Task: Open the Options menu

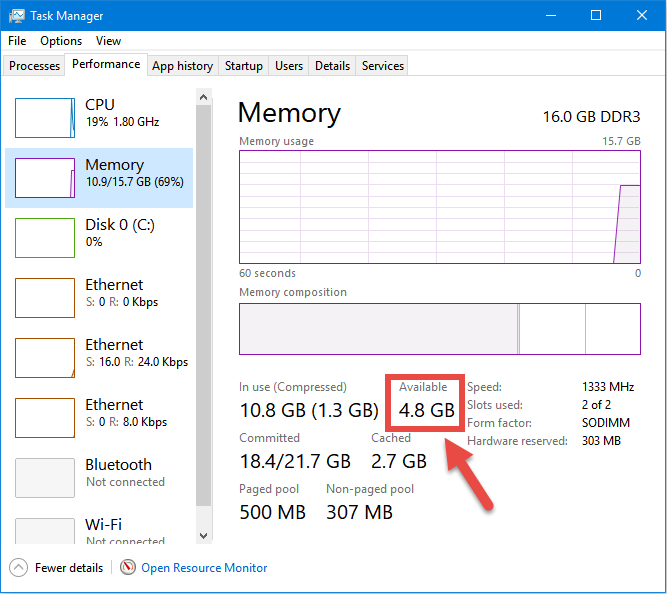Action: coord(61,41)
